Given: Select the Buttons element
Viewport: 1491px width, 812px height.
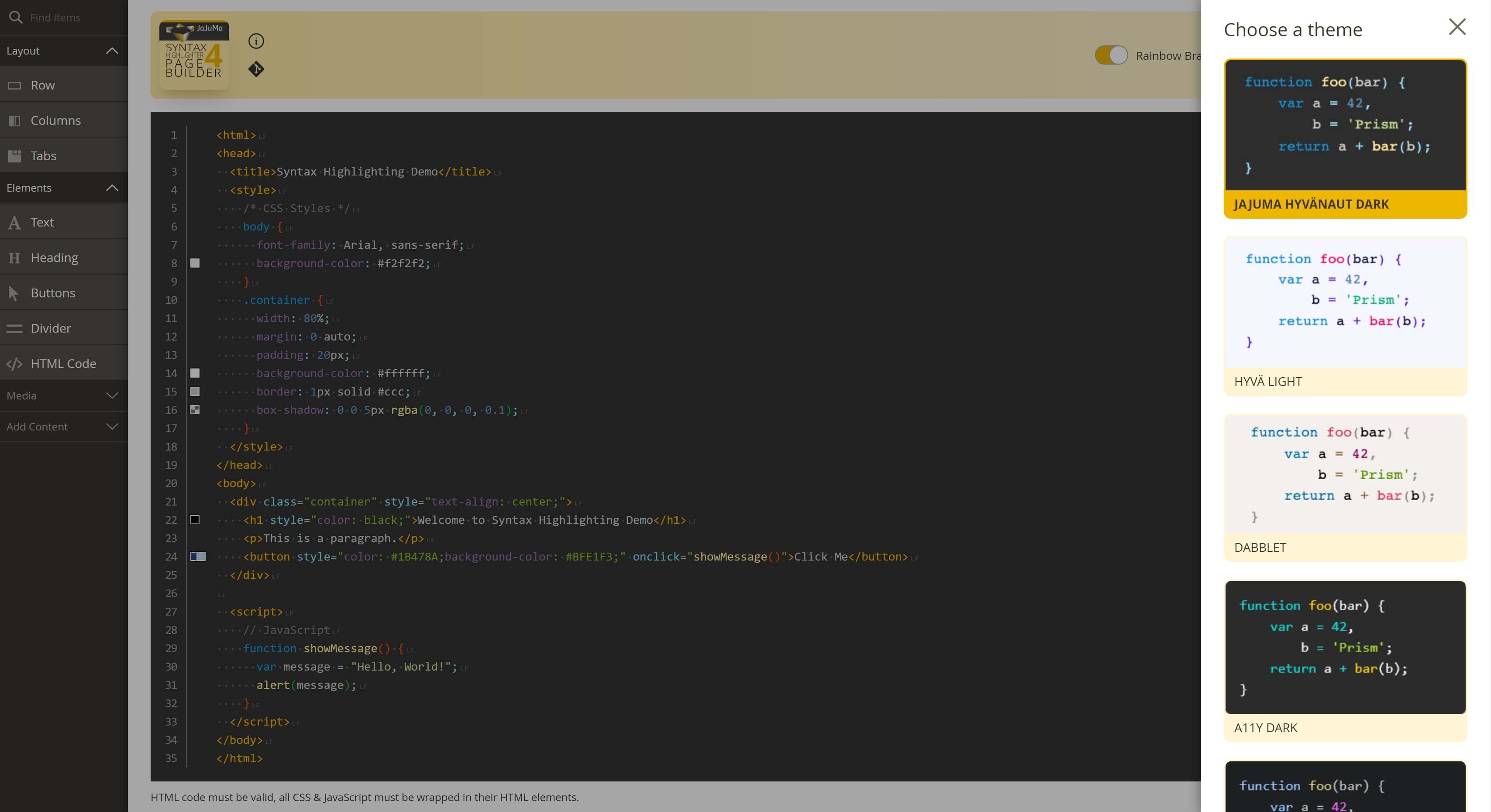Looking at the screenshot, I should click(x=53, y=293).
